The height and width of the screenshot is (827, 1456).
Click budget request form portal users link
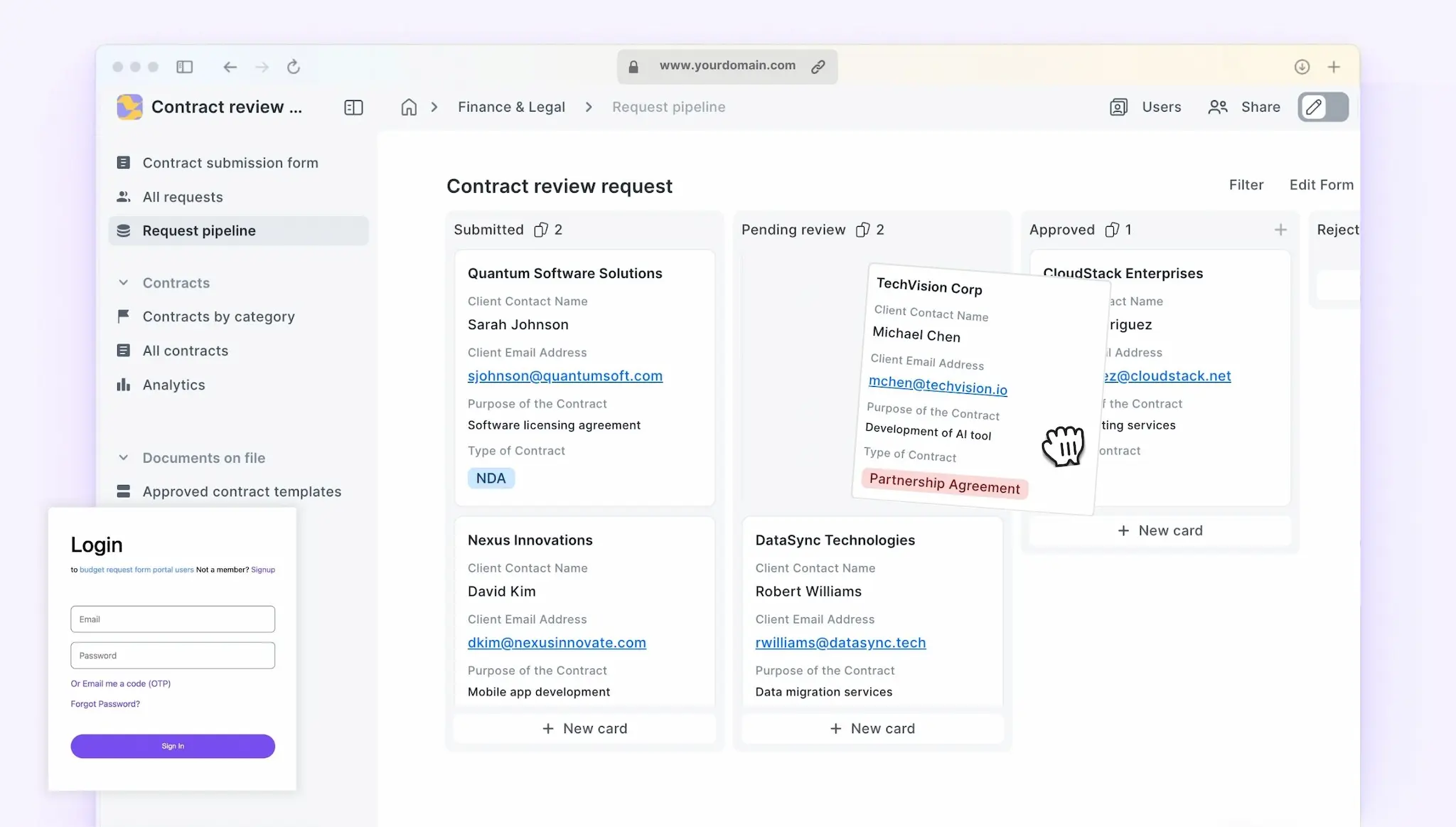point(136,570)
